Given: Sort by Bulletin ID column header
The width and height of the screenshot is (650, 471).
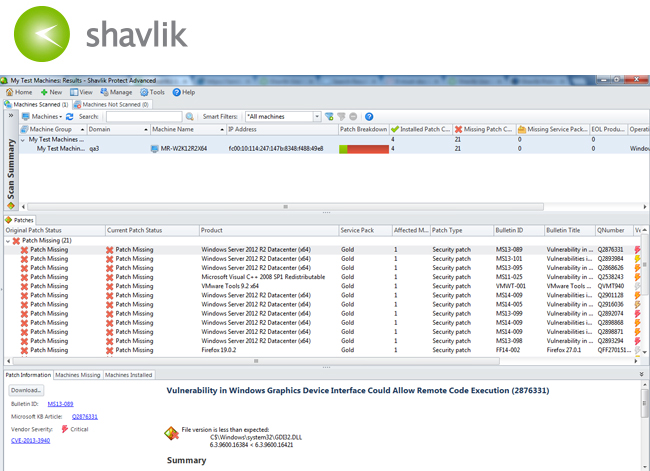Looking at the screenshot, I should pos(519,230).
